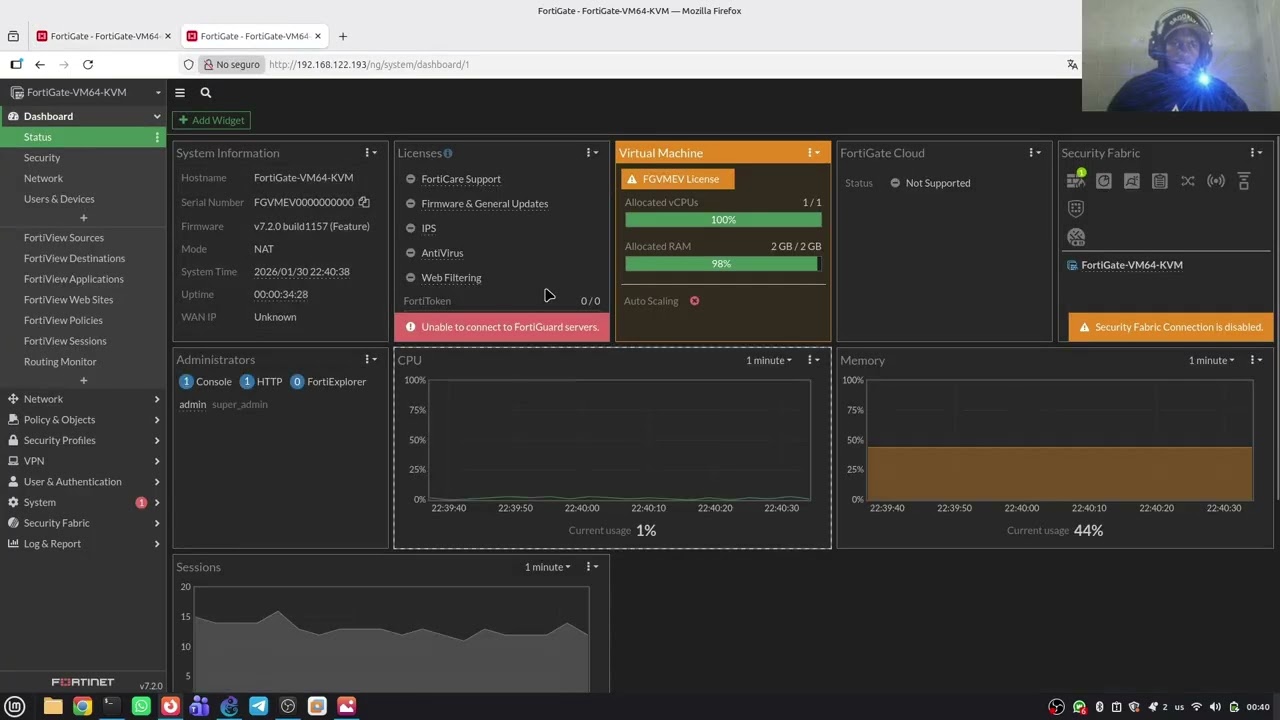
Task: Change Sessions widget 1 minute interval dropdown
Action: click(548, 567)
